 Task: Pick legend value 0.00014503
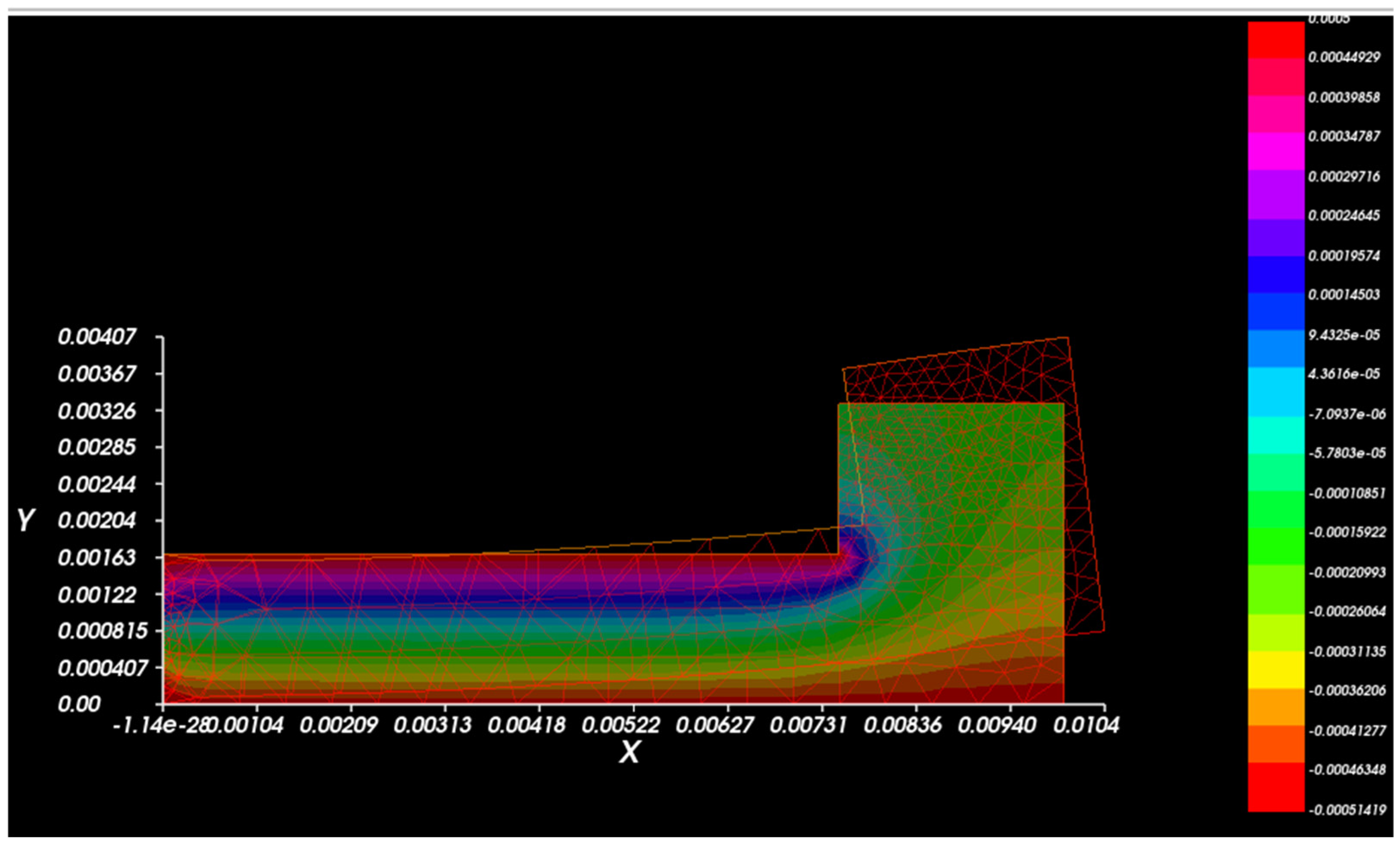click(1344, 294)
